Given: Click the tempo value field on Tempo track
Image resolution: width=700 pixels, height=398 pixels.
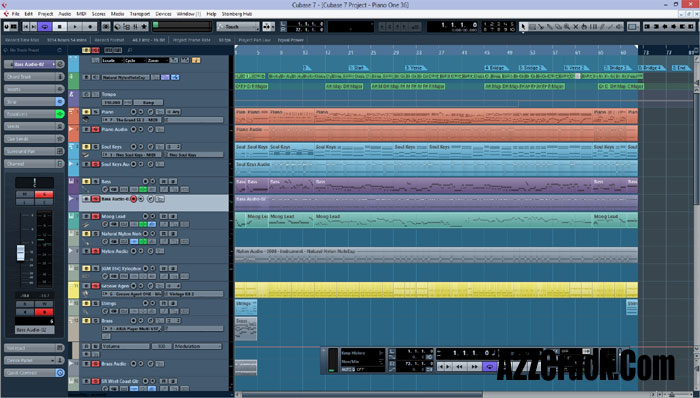Looking at the screenshot, I should (x=112, y=102).
